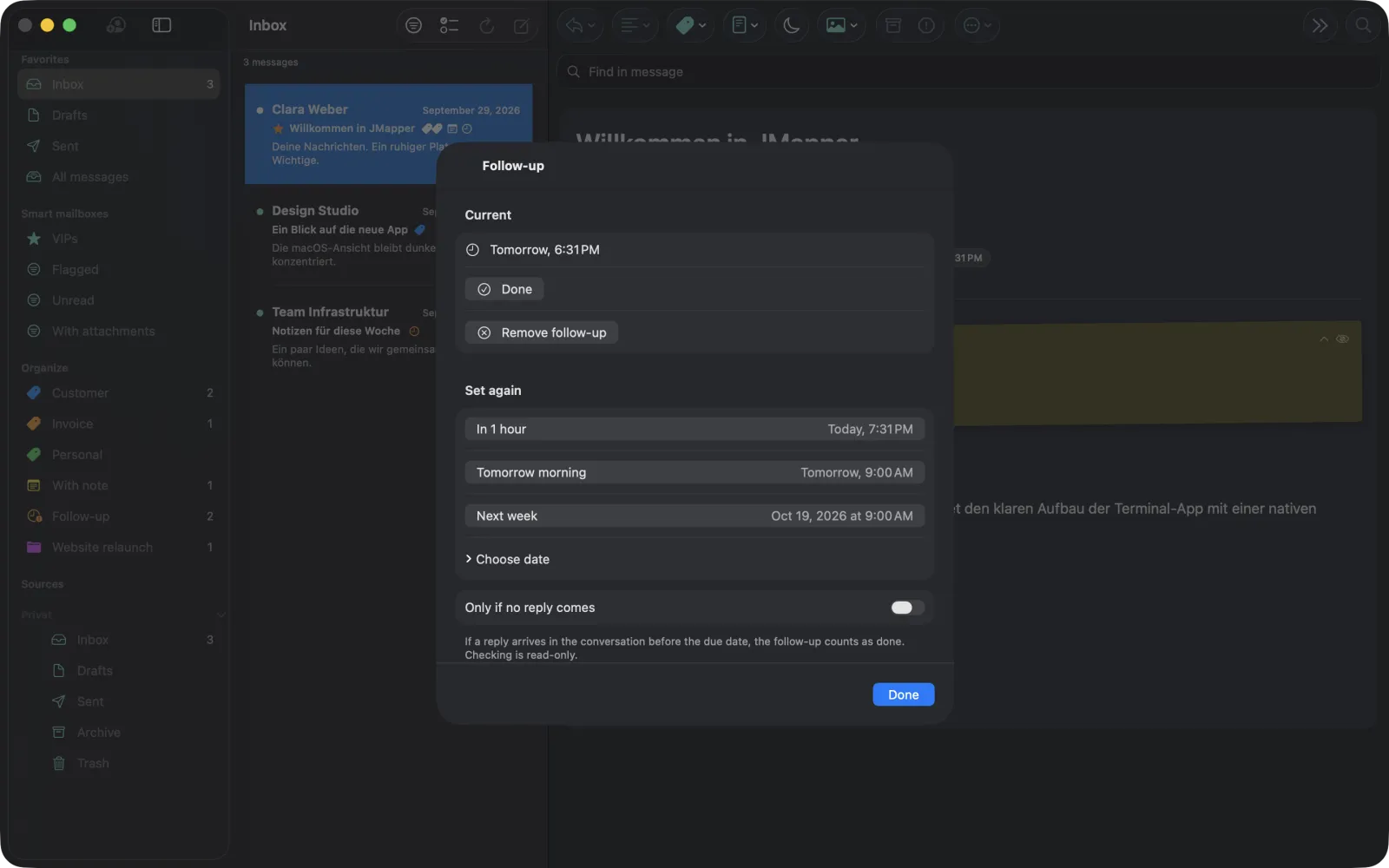The width and height of the screenshot is (1389, 868).
Task: Expand the Choose date section
Action: (x=507, y=559)
